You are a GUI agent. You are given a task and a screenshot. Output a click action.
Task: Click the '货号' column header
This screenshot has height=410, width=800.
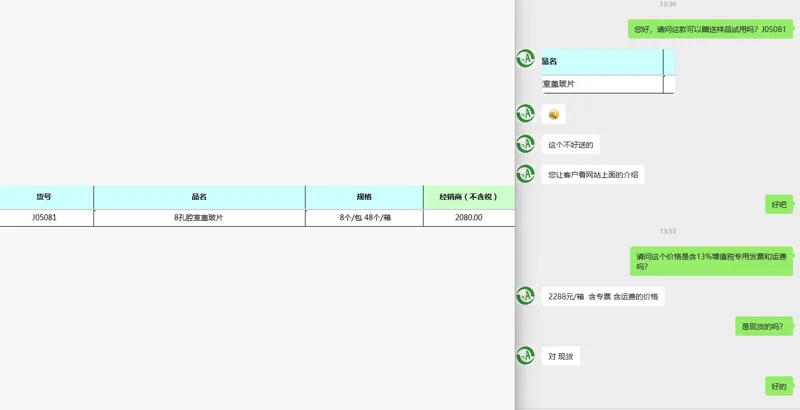pyautogui.click(x=44, y=197)
